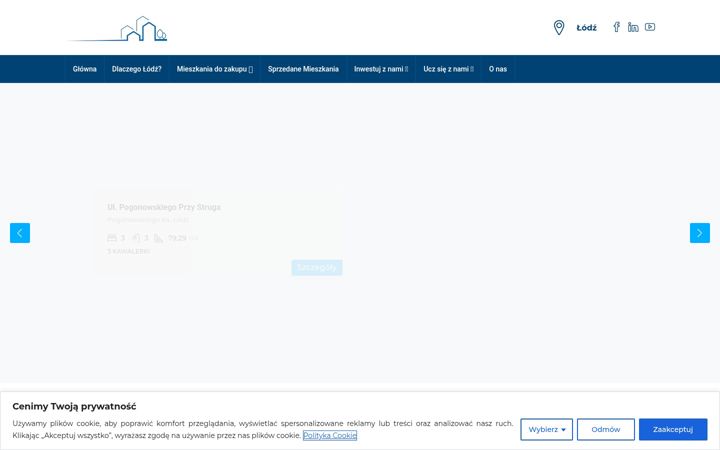
Task: Go to previous slide arrow
Action: click(x=20, y=233)
